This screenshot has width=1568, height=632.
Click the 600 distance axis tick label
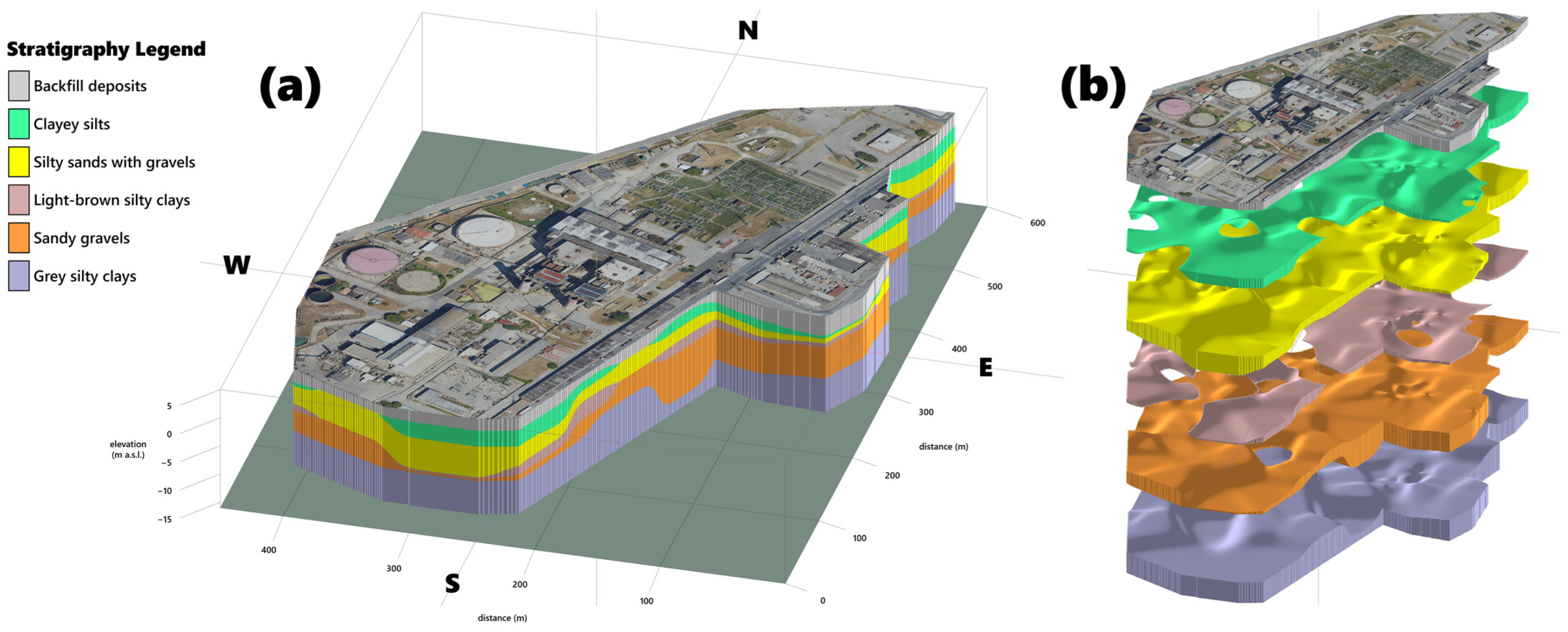[1037, 223]
